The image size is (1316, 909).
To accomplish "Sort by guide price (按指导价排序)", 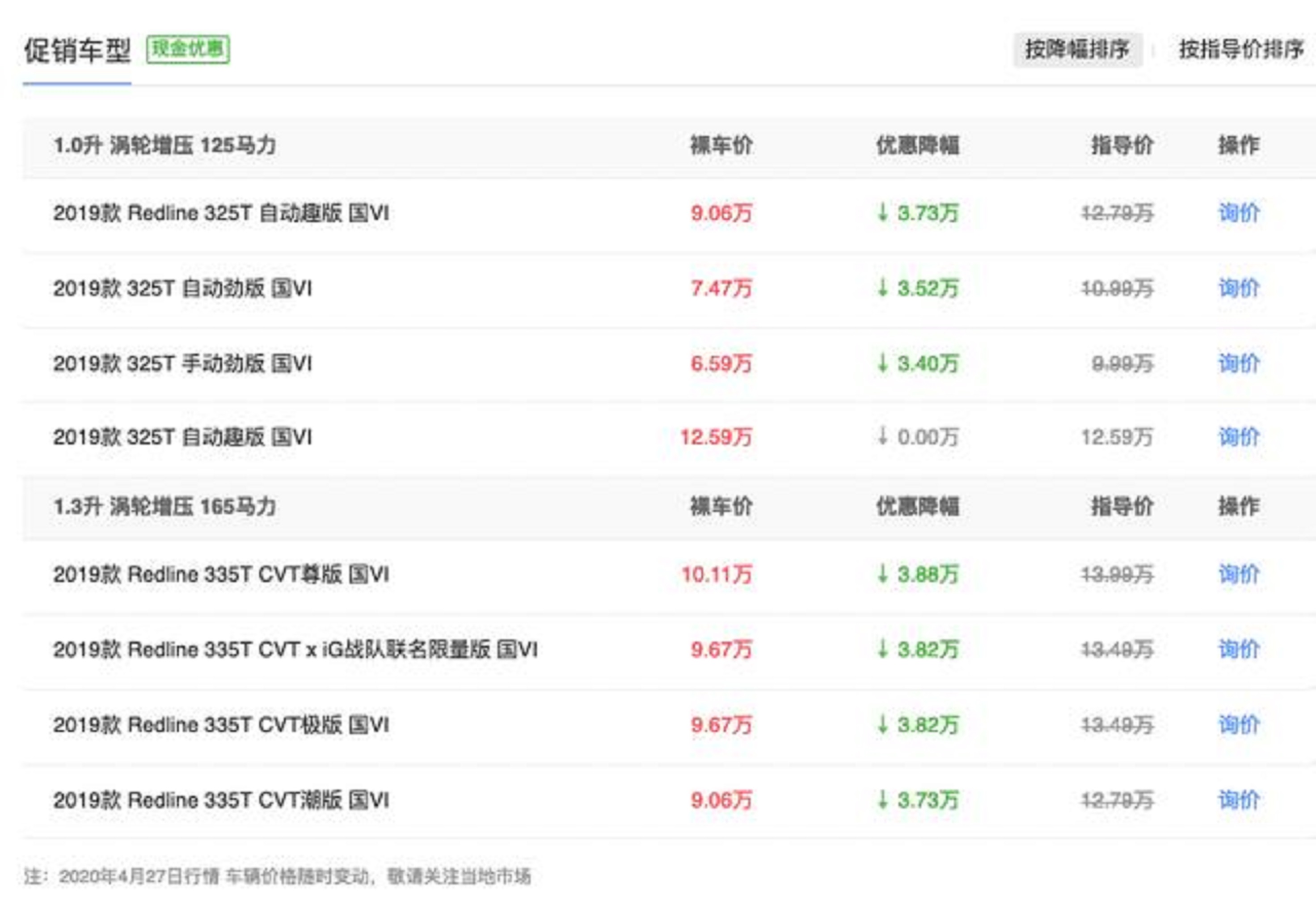I will pos(1241,50).
